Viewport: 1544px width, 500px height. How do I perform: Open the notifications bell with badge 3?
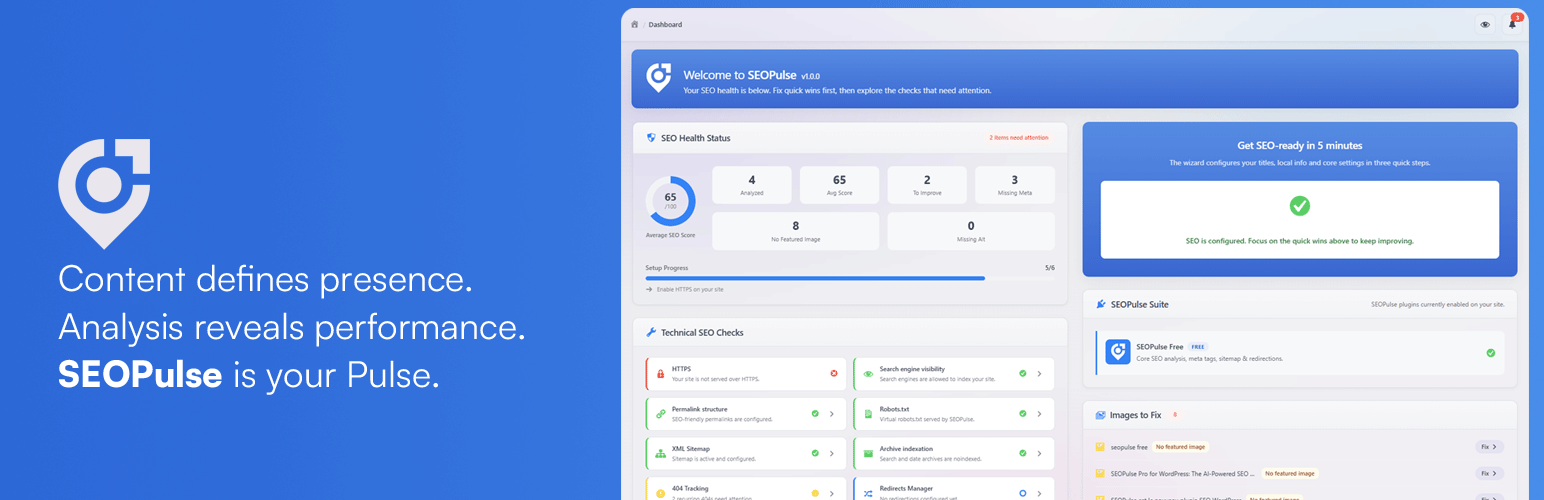(1513, 24)
